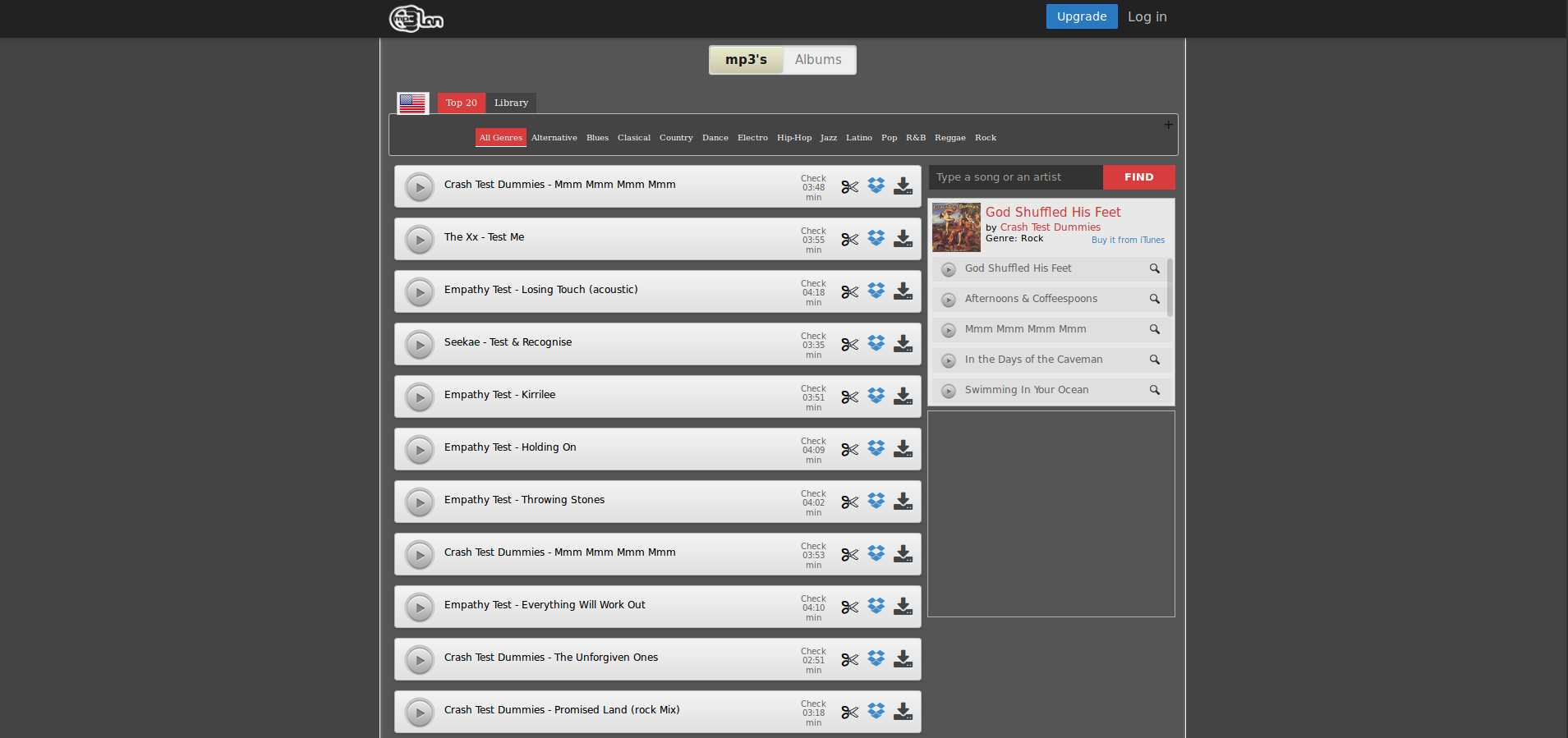Search for Afternoons & Coffeespoons via magnifier

1154,299
